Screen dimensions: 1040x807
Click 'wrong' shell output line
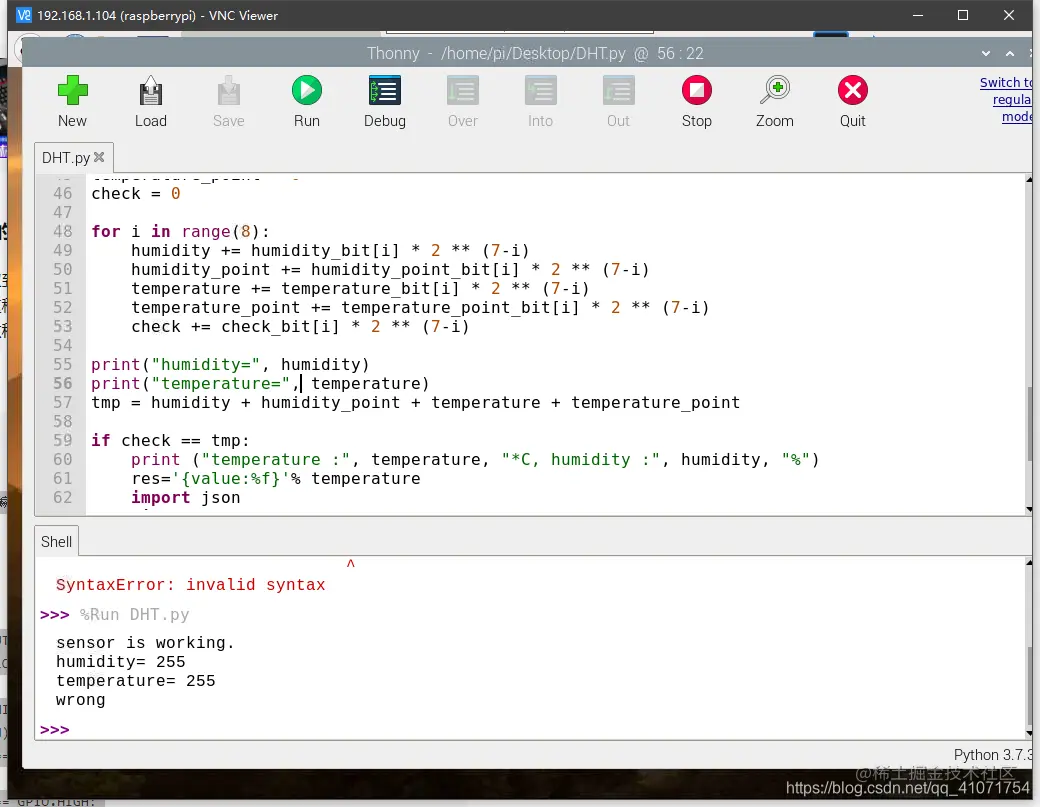[80, 700]
